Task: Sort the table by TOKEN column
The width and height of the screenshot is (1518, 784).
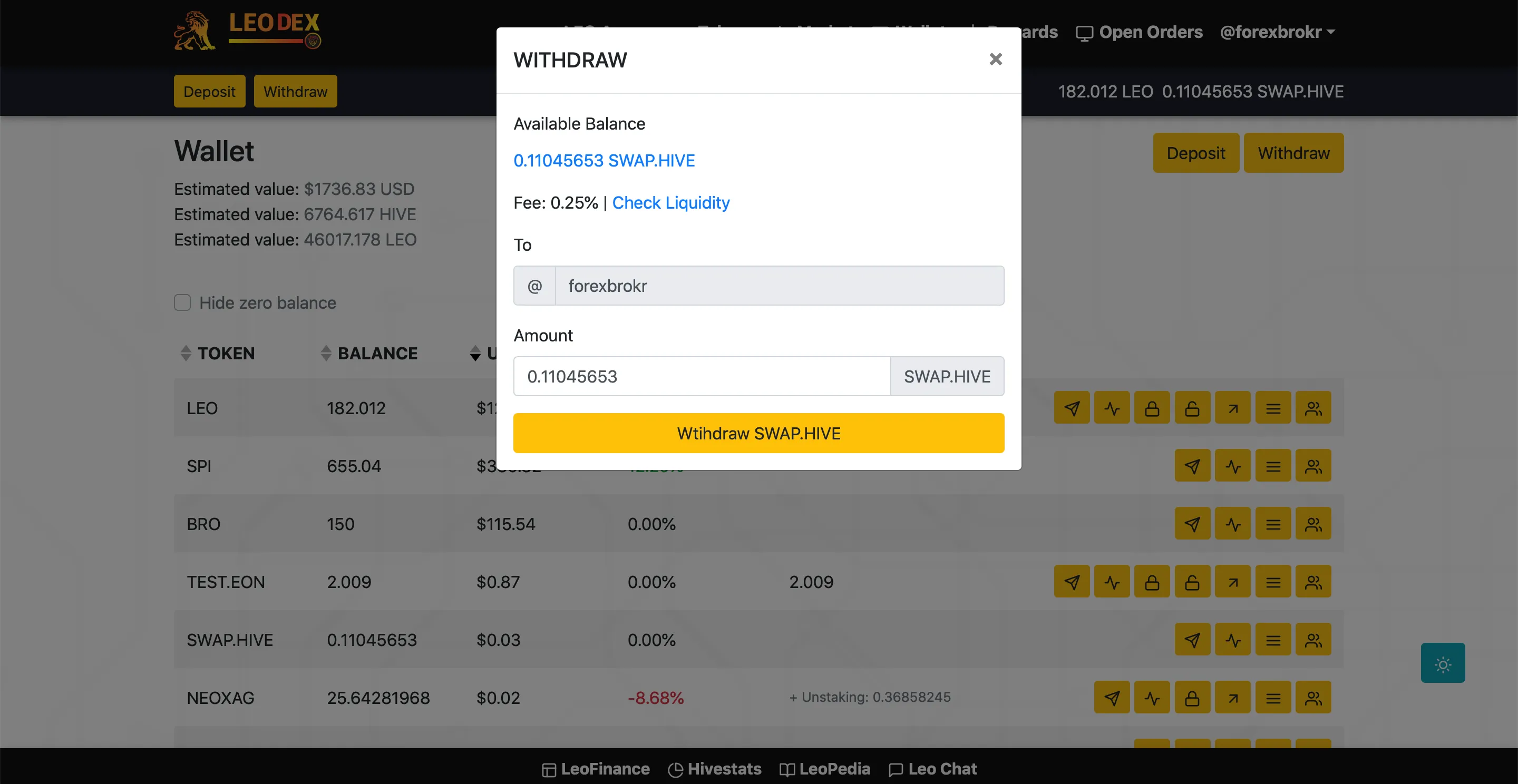Action: 218,354
